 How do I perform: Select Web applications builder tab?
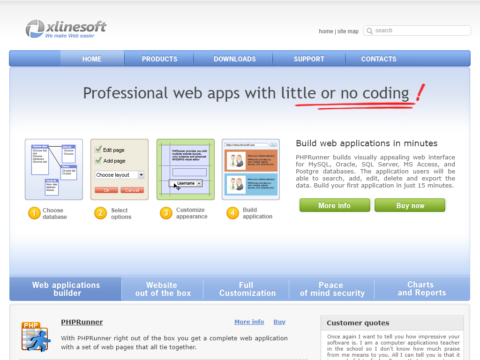[x=66, y=289]
